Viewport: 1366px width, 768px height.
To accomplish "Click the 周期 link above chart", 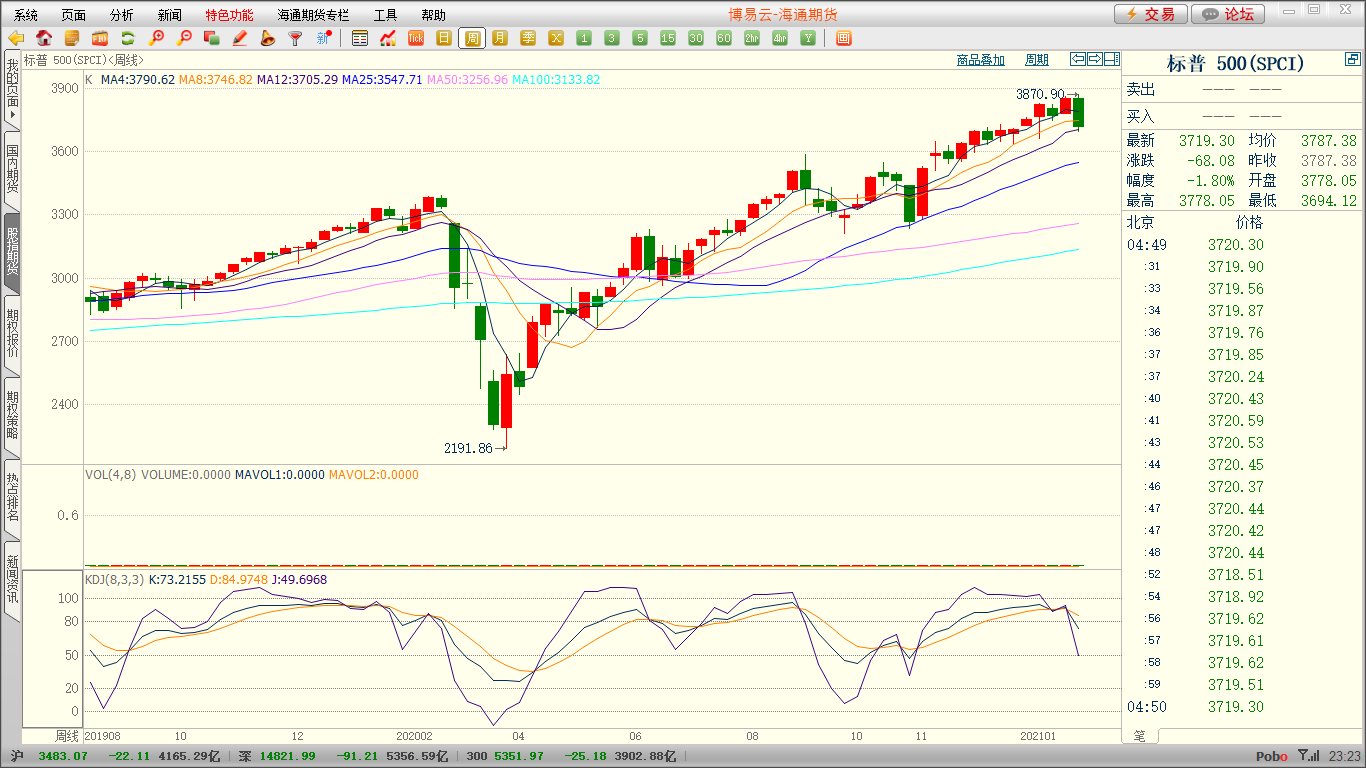I will coord(1037,60).
